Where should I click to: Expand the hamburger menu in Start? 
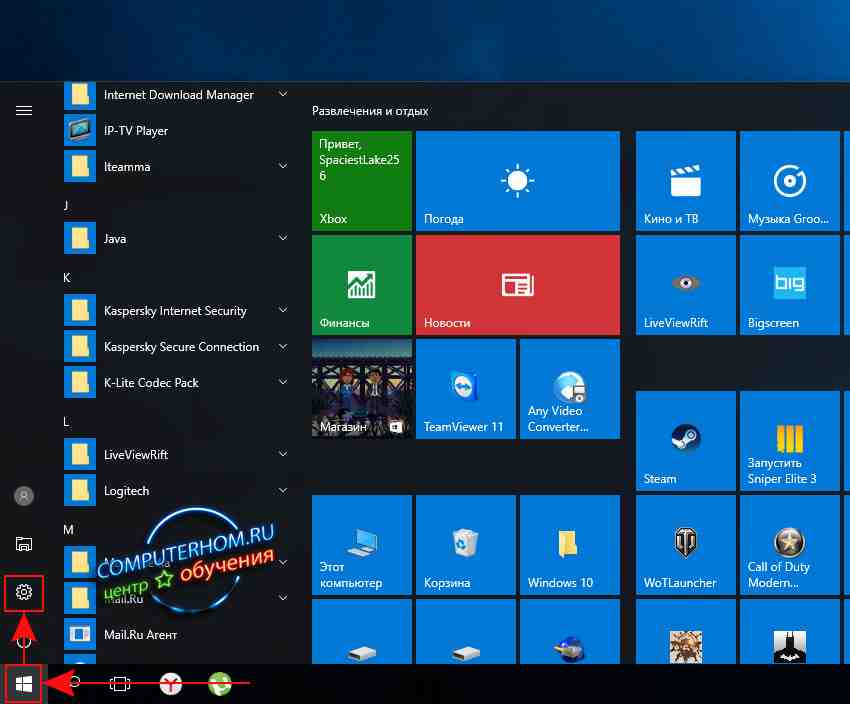(x=24, y=111)
